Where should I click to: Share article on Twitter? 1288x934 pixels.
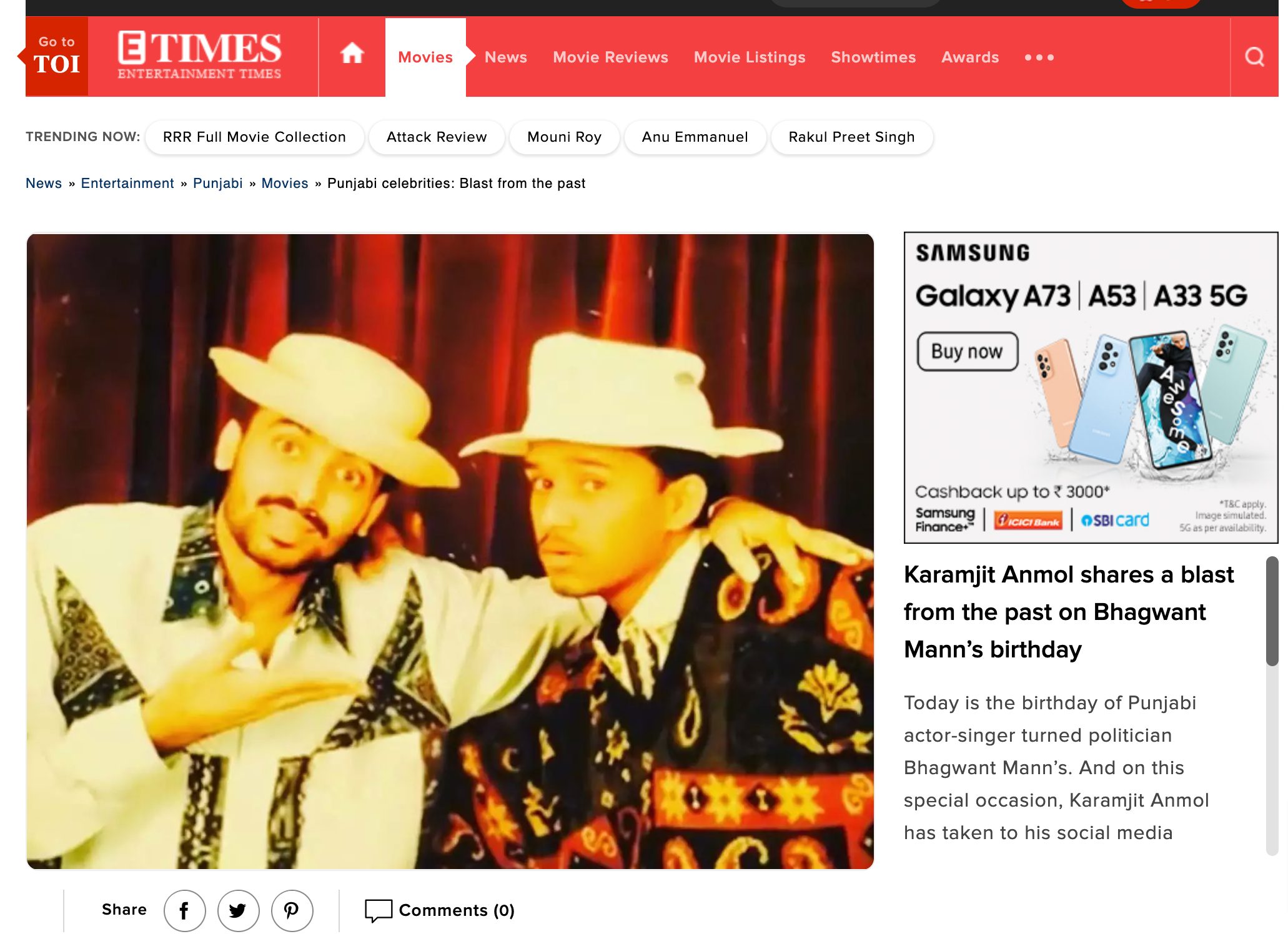[x=238, y=910]
